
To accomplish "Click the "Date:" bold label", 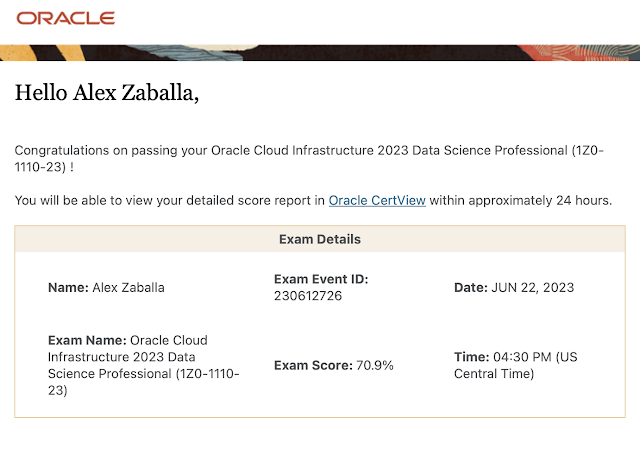I will click(x=471, y=288).
